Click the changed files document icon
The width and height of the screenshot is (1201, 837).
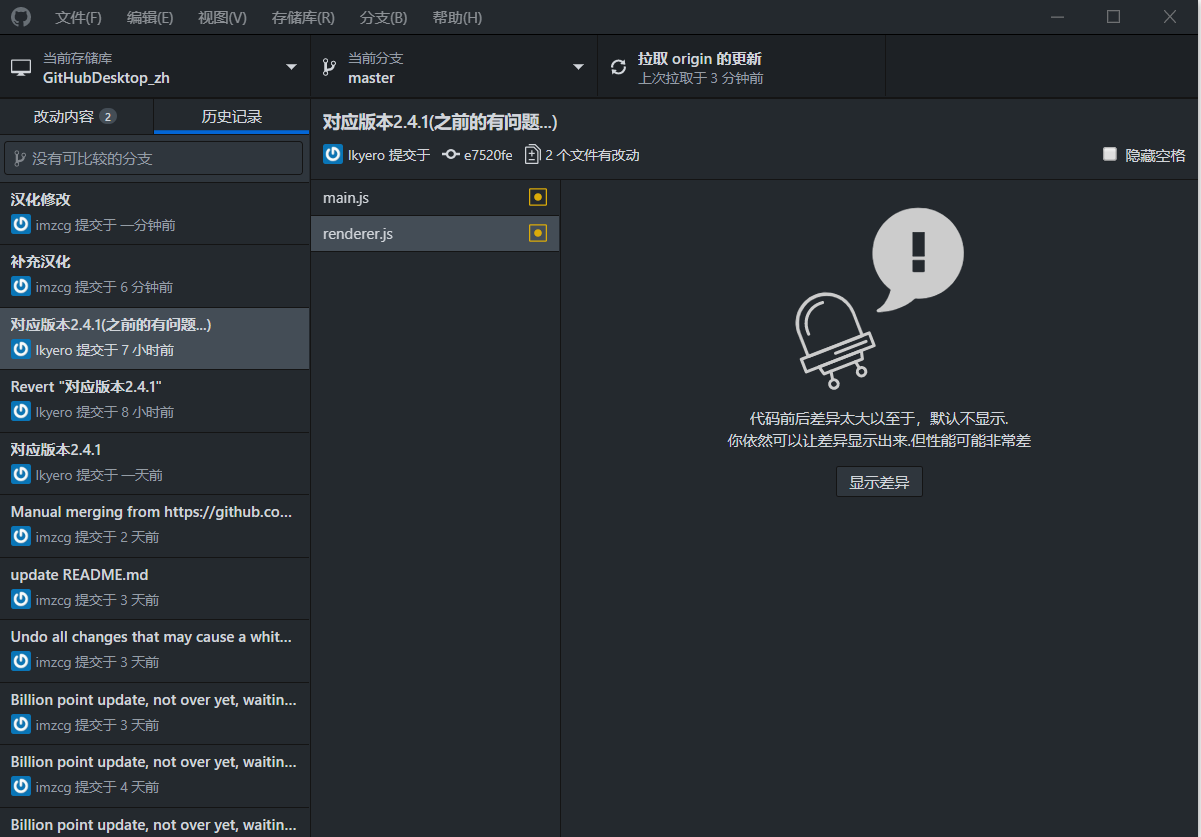tap(532, 155)
